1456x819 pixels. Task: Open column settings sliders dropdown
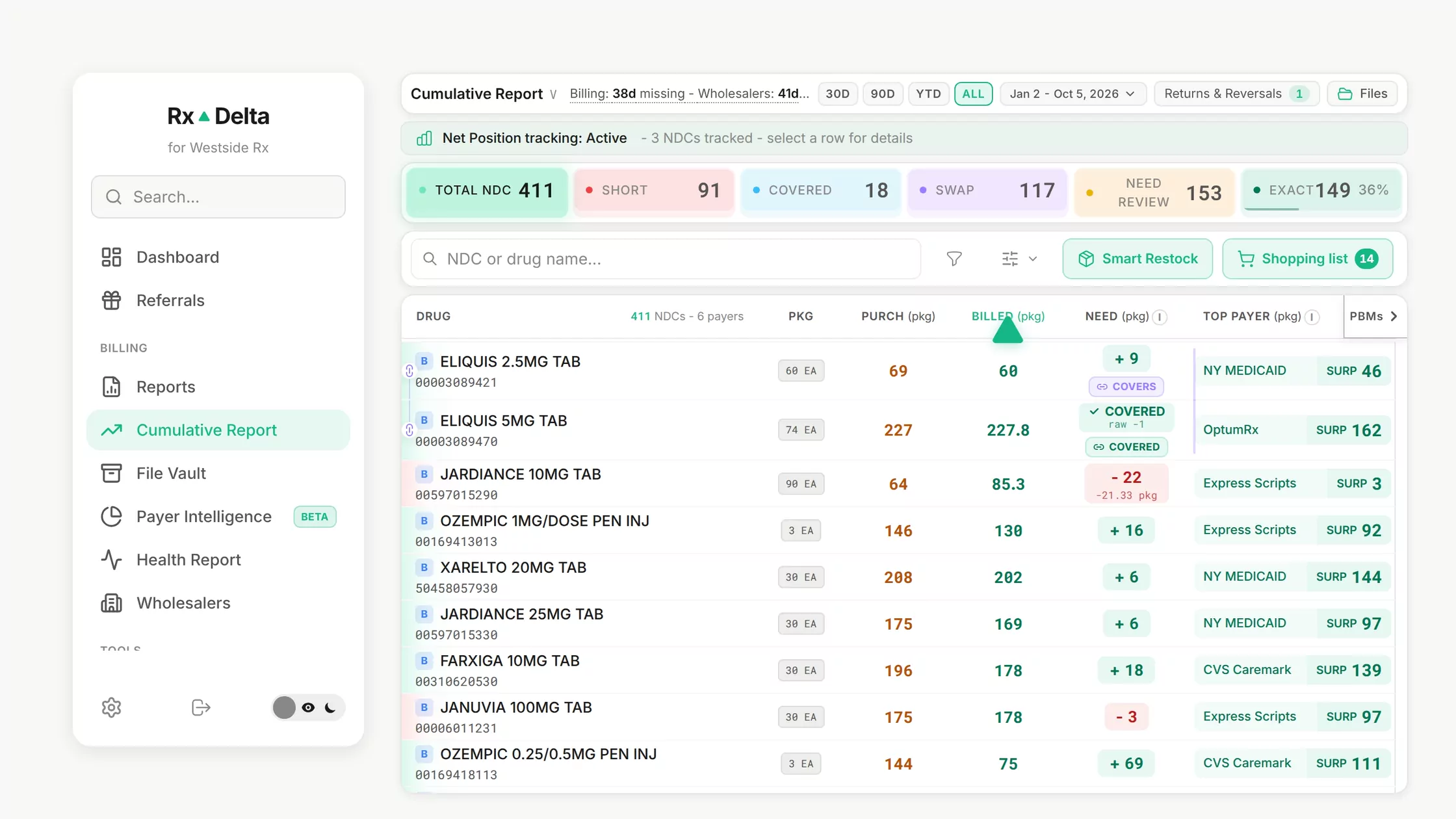1019,259
